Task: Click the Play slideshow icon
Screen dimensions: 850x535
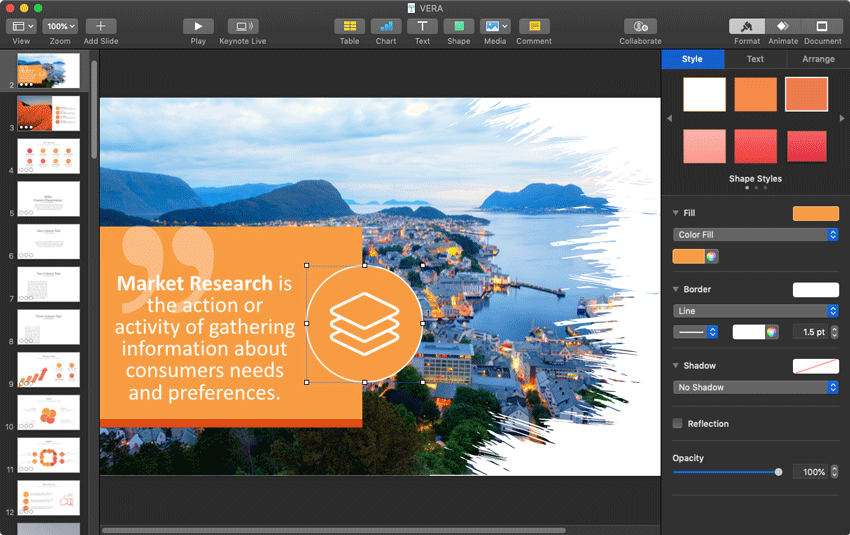Action: [x=198, y=26]
